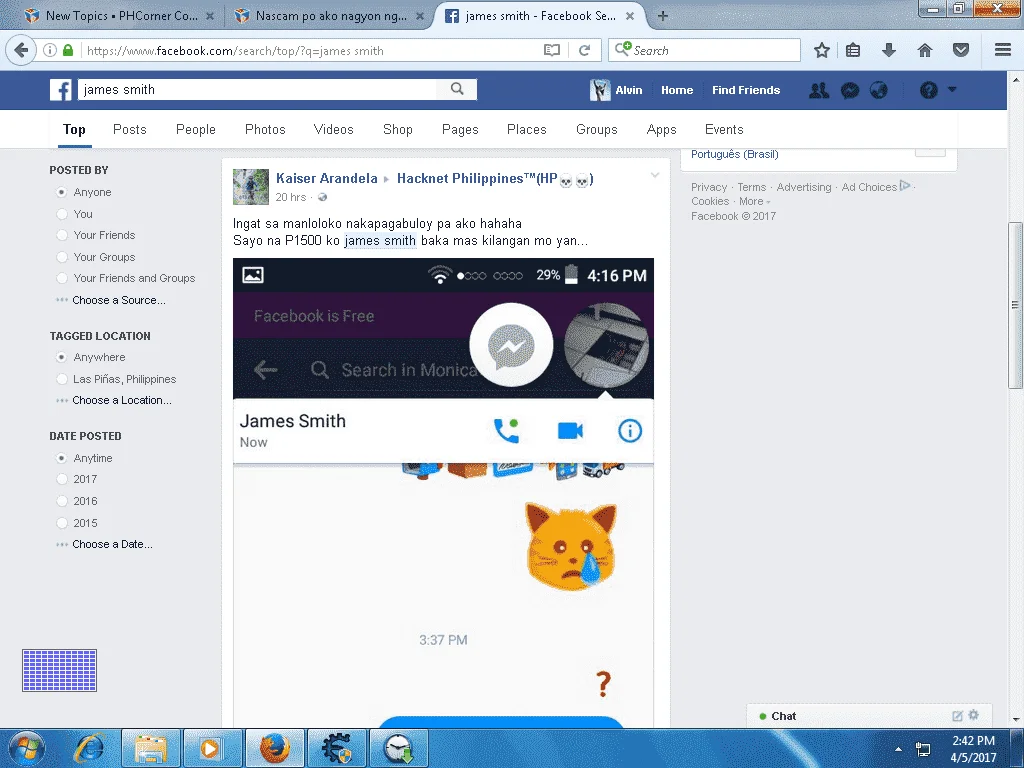This screenshot has height=768, width=1024.
Task: Open the Pocket icon in toolbar
Action: (961, 50)
